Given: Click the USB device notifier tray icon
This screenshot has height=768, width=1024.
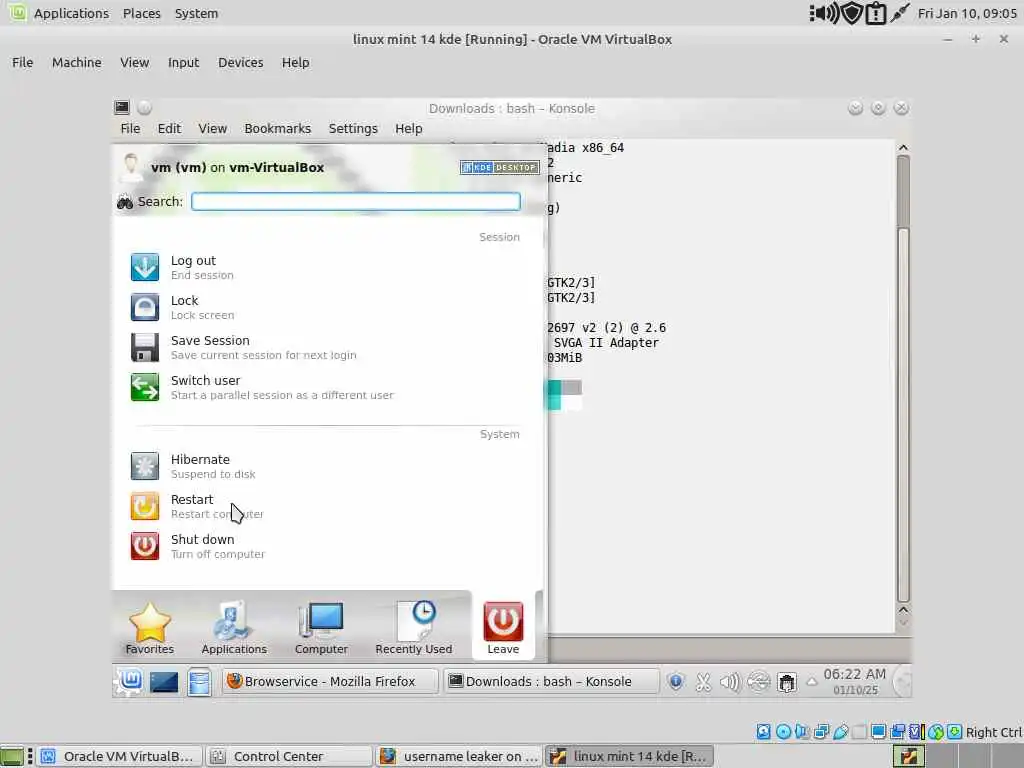Looking at the screenshot, I should pyautogui.click(x=758, y=682).
